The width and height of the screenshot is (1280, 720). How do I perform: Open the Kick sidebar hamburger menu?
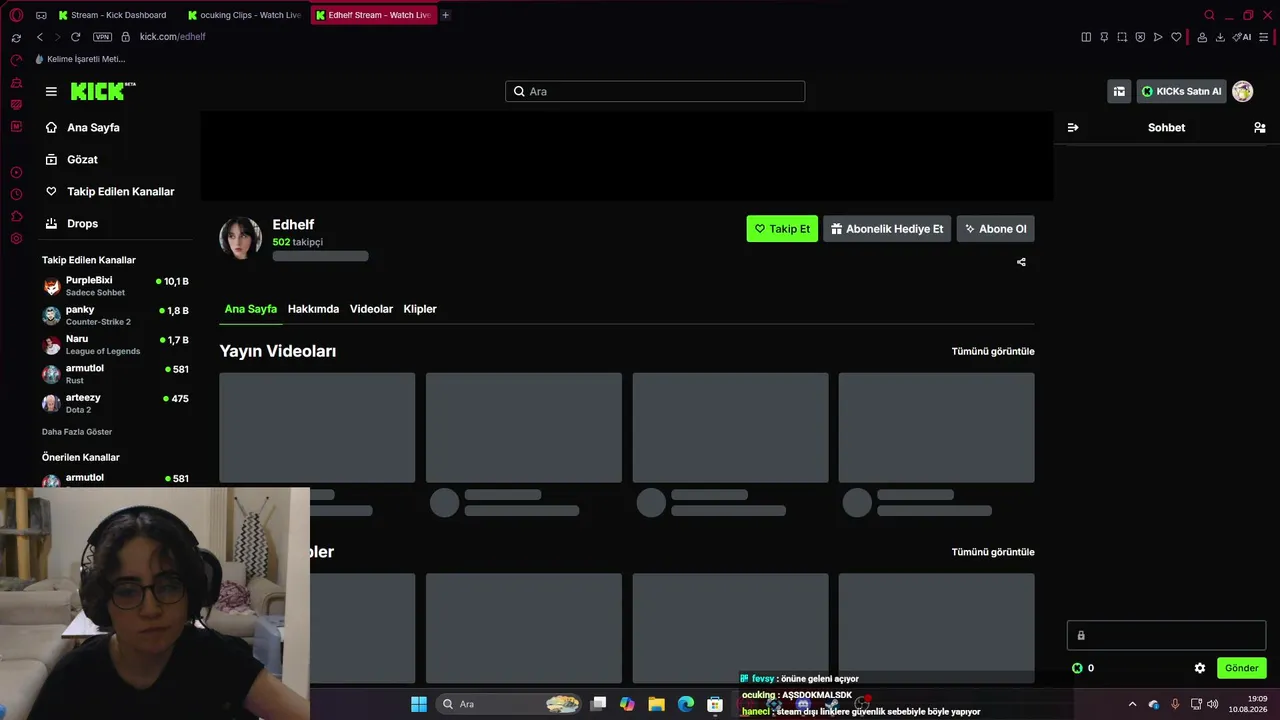click(x=51, y=91)
